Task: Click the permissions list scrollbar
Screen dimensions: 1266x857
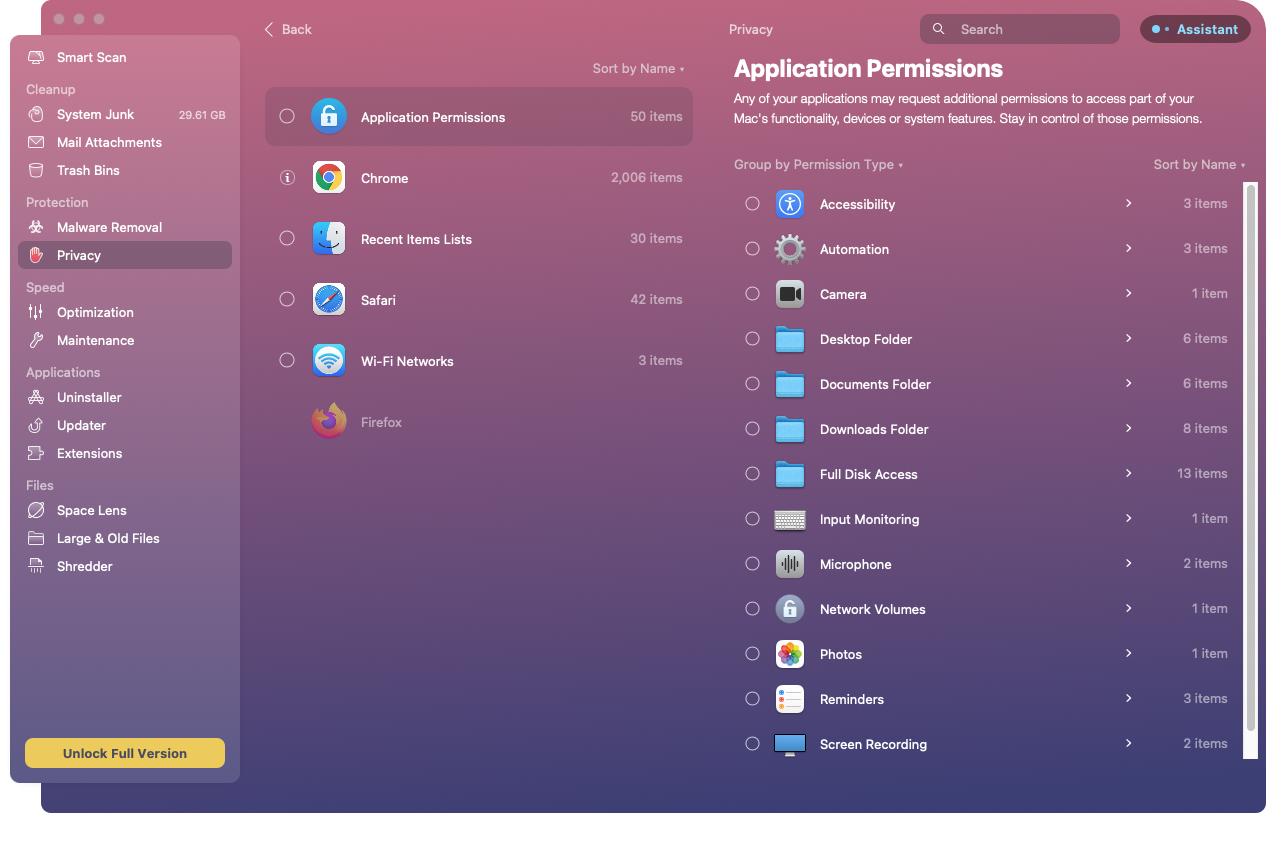Action: 1250,456
